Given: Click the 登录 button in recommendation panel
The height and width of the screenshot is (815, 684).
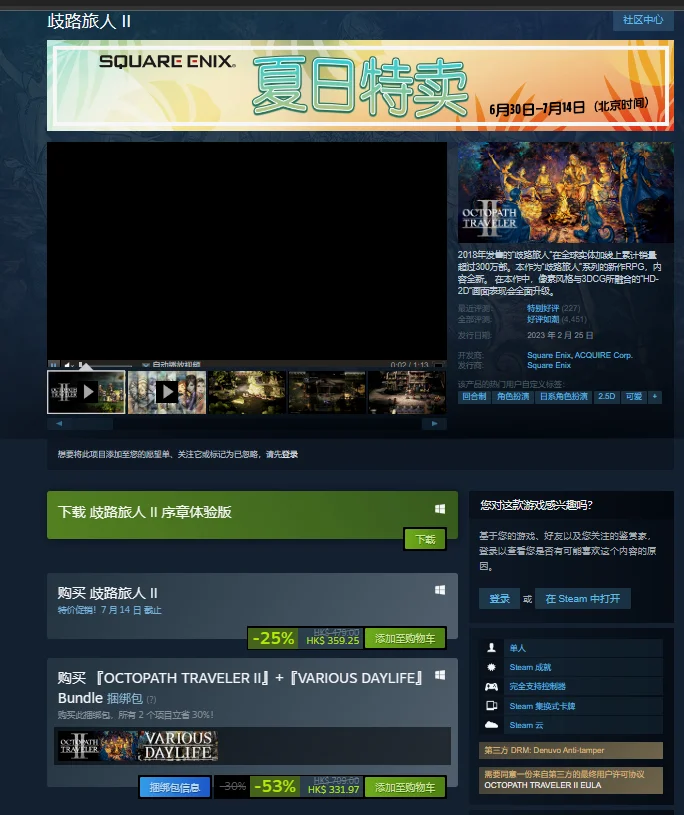Looking at the screenshot, I should (x=499, y=599).
